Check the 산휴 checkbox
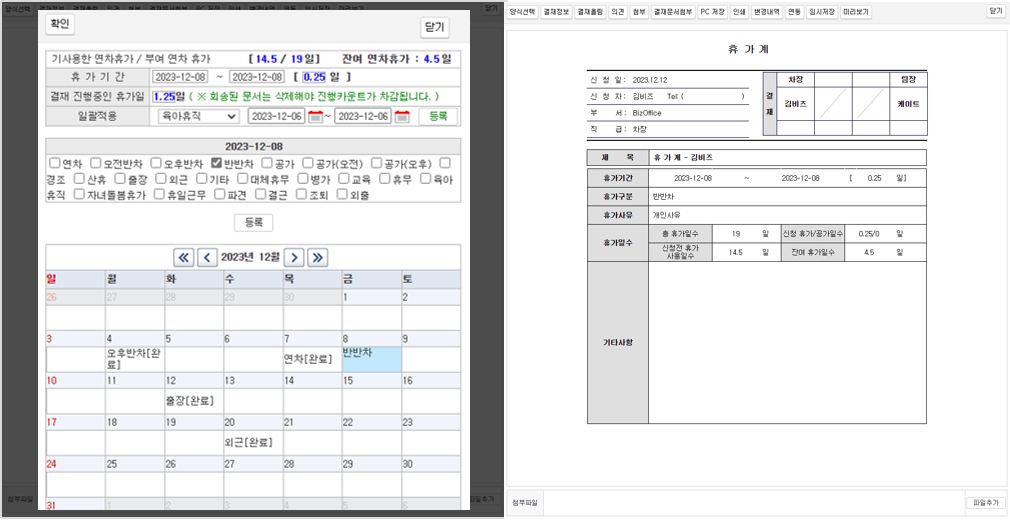The image size is (1010, 521). coord(79,178)
